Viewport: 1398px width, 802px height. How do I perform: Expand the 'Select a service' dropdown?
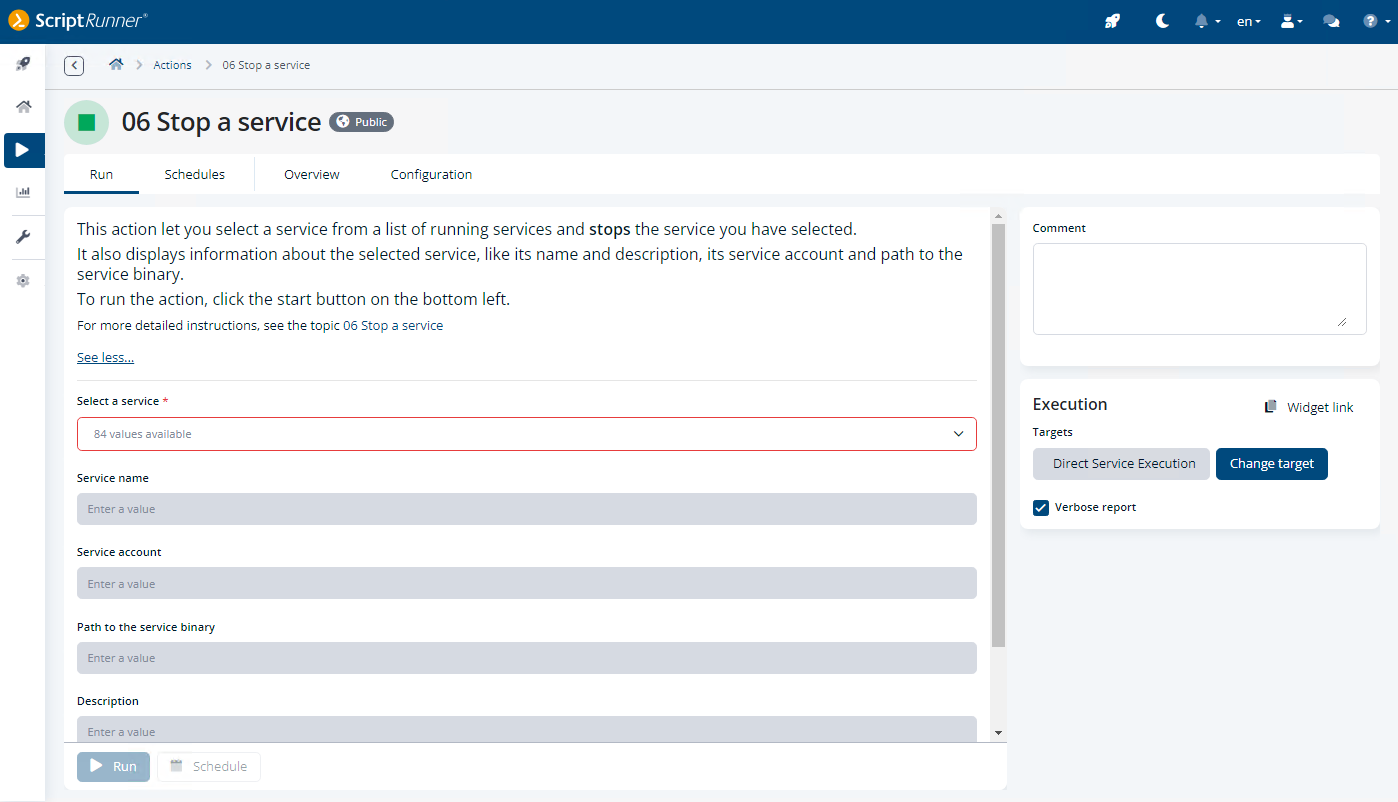[527, 434]
